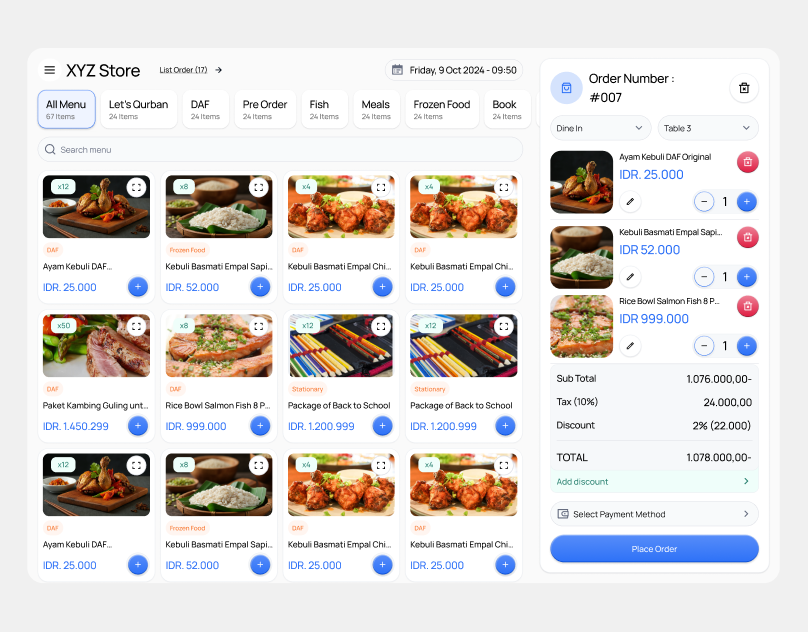Open the Dine In dropdown

[599, 128]
